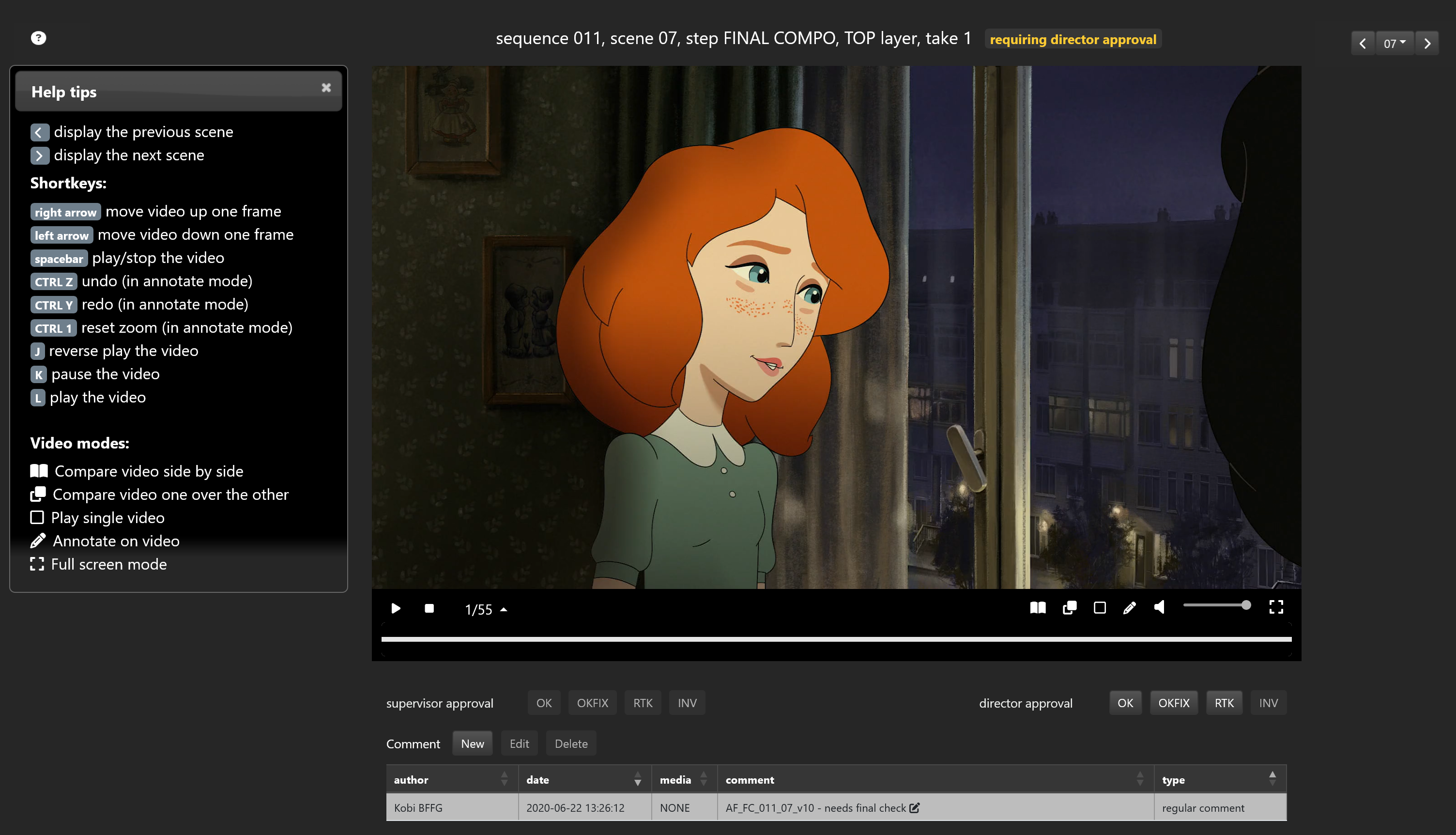Enable compare one over the other mode
Screen dimensions: 1456x835
pyautogui.click(x=1069, y=607)
